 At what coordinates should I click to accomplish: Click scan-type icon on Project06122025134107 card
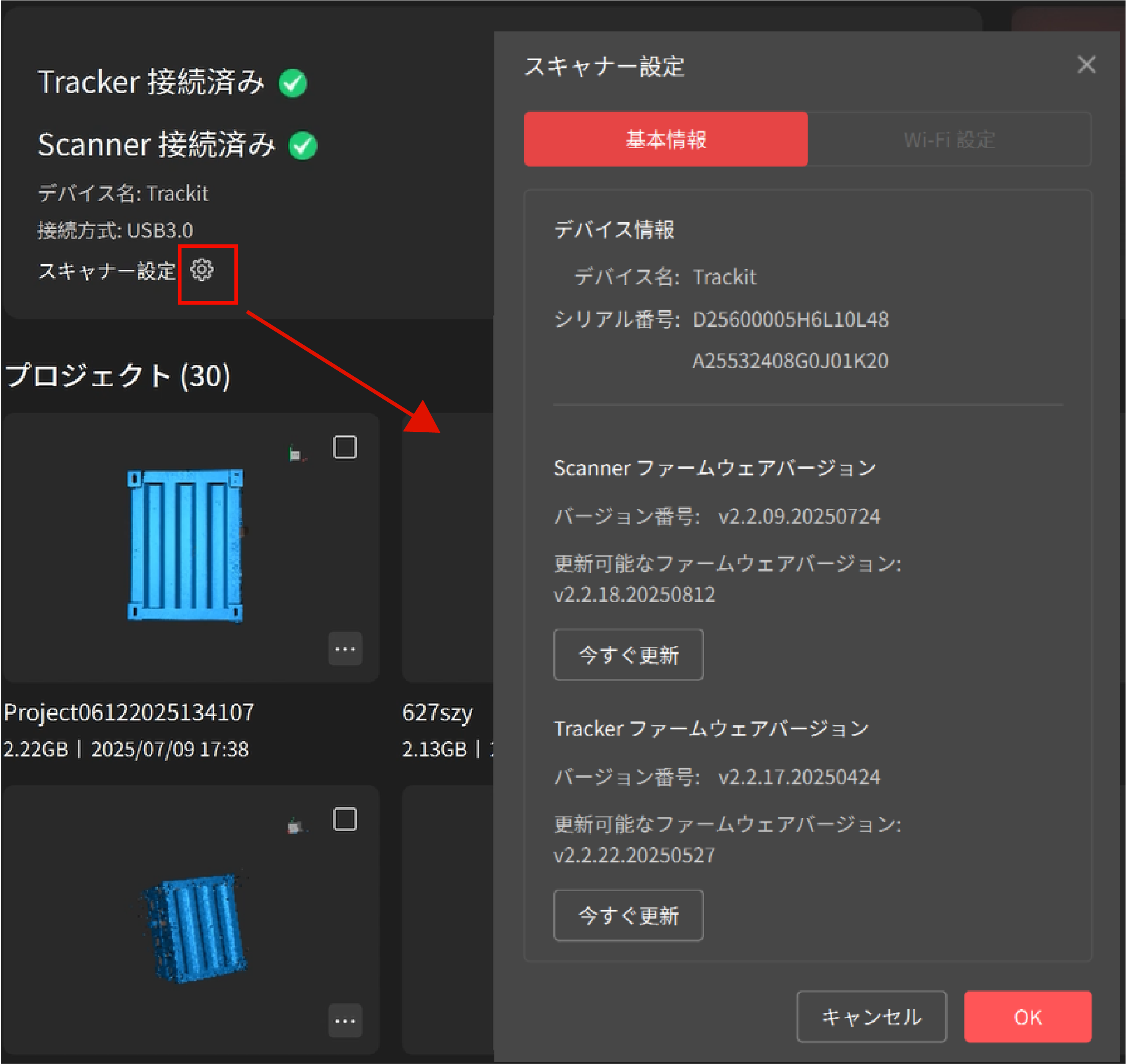[296, 454]
